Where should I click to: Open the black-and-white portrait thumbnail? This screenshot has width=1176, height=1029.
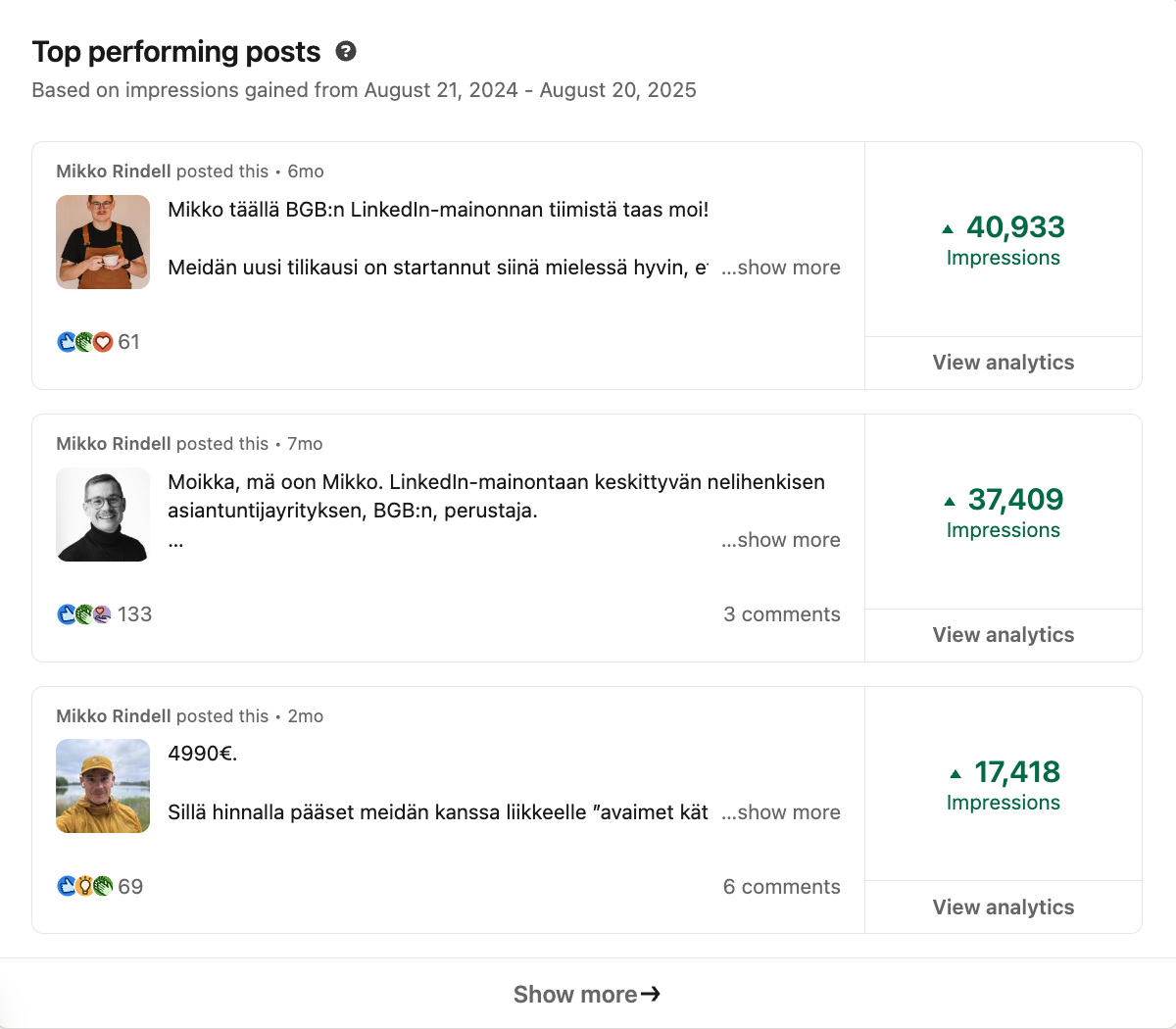pyautogui.click(x=103, y=514)
